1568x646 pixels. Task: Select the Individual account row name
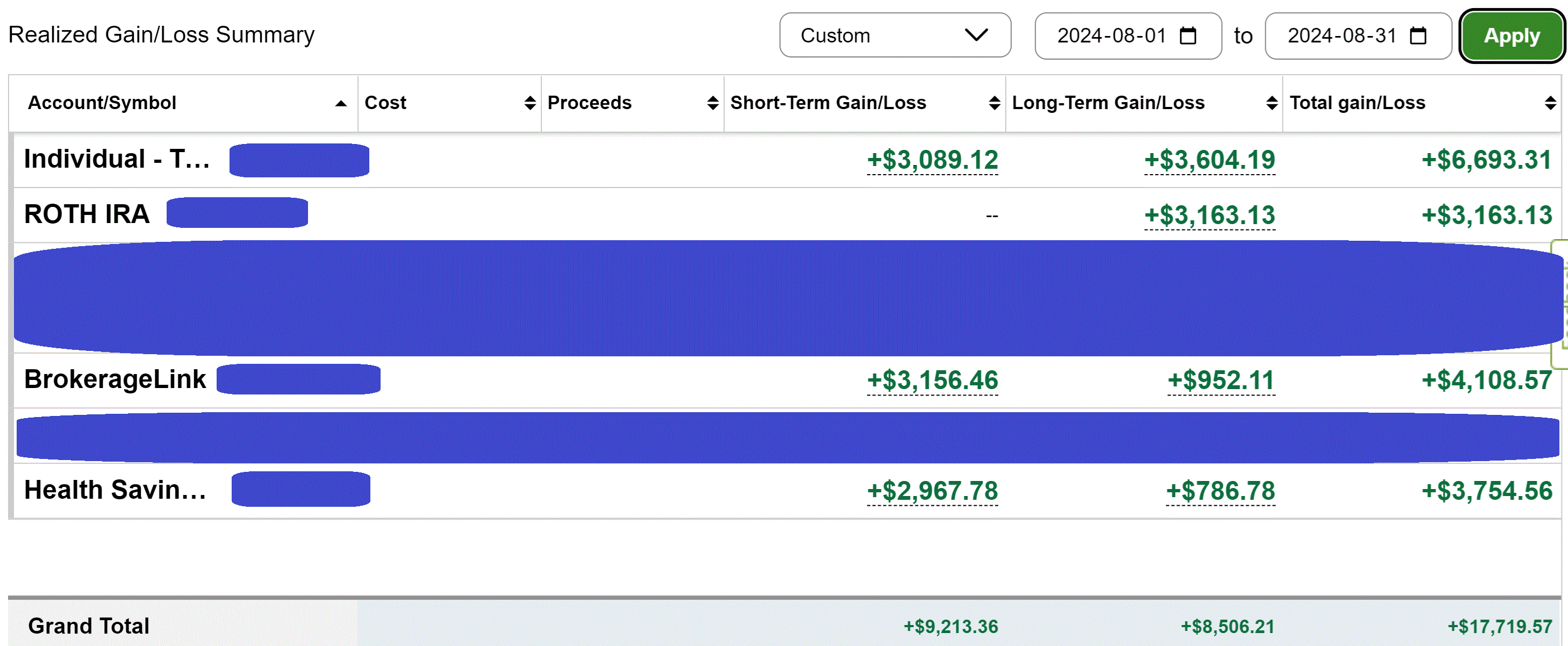click(117, 160)
